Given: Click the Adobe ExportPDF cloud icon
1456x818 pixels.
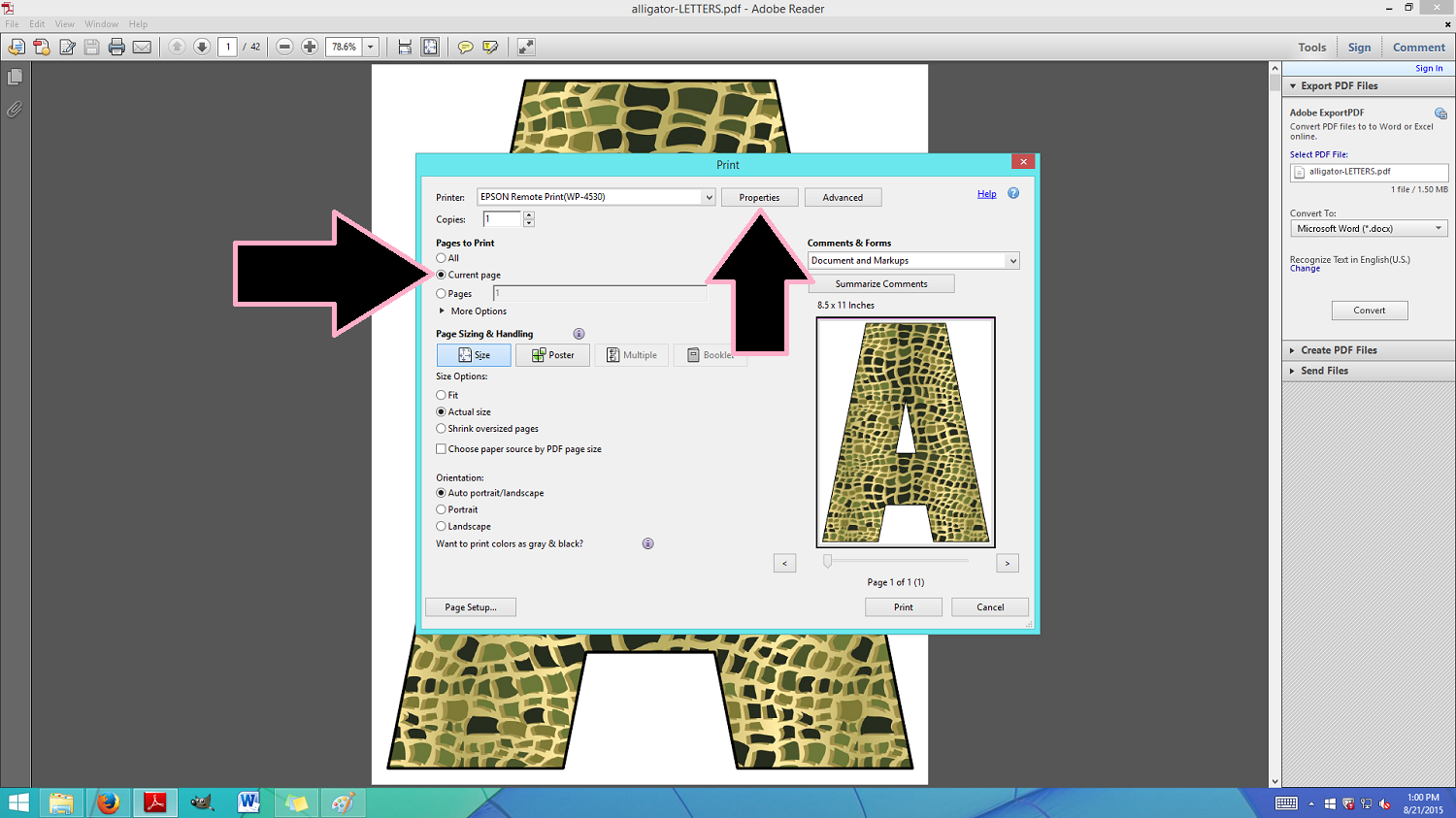Looking at the screenshot, I should tap(1440, 114).
